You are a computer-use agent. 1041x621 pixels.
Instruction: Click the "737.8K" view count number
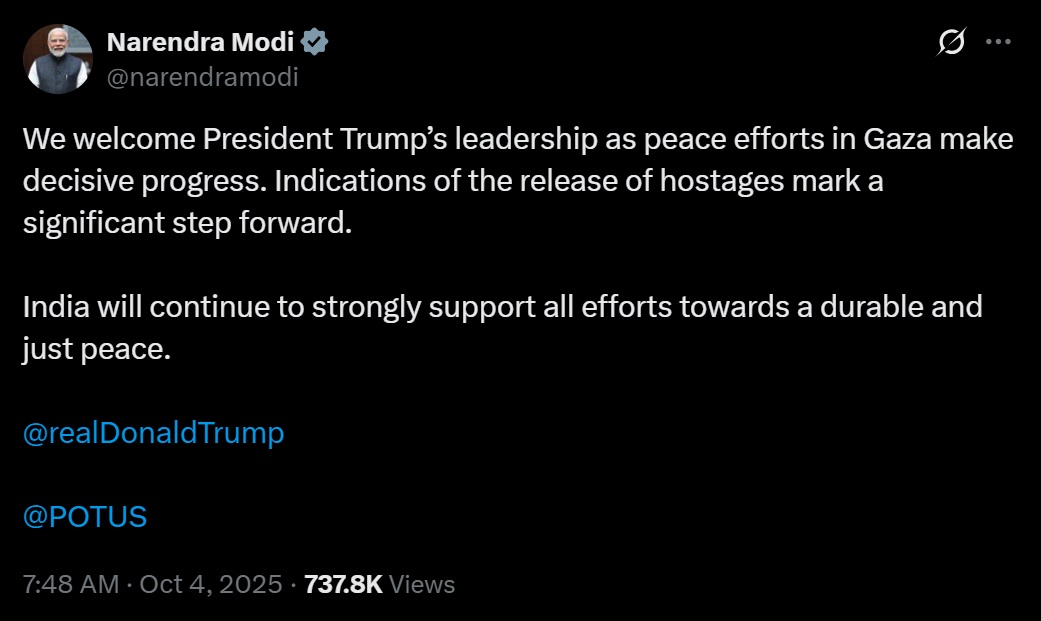(343, 584)
